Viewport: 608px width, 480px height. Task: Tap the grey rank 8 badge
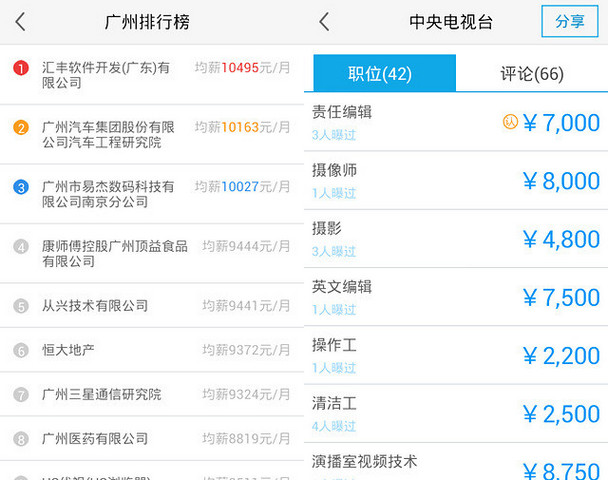coord(21,439)
